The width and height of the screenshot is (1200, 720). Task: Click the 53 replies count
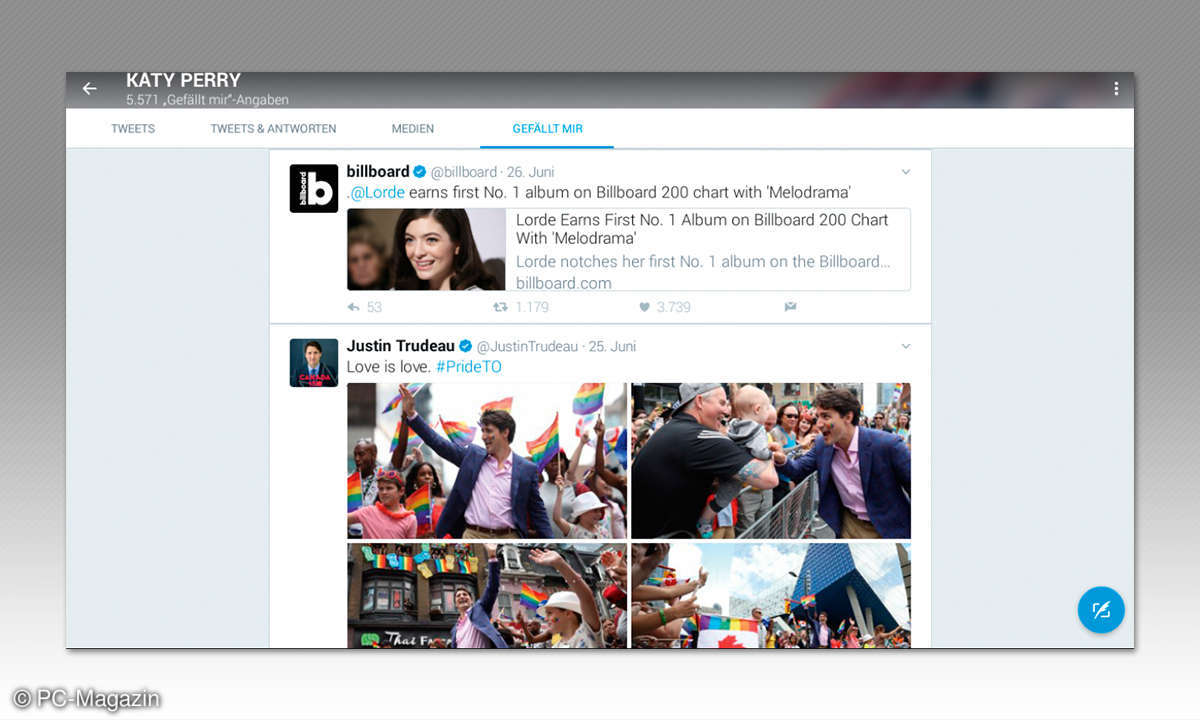point(374,307)
